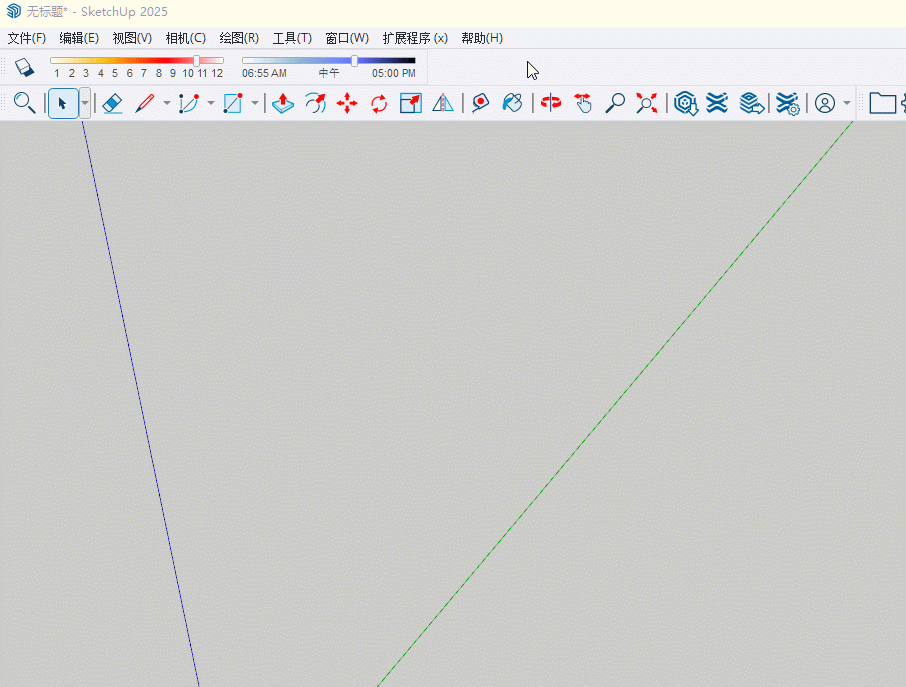Expand the Arc tool dropdown

[x=211, y=103]
